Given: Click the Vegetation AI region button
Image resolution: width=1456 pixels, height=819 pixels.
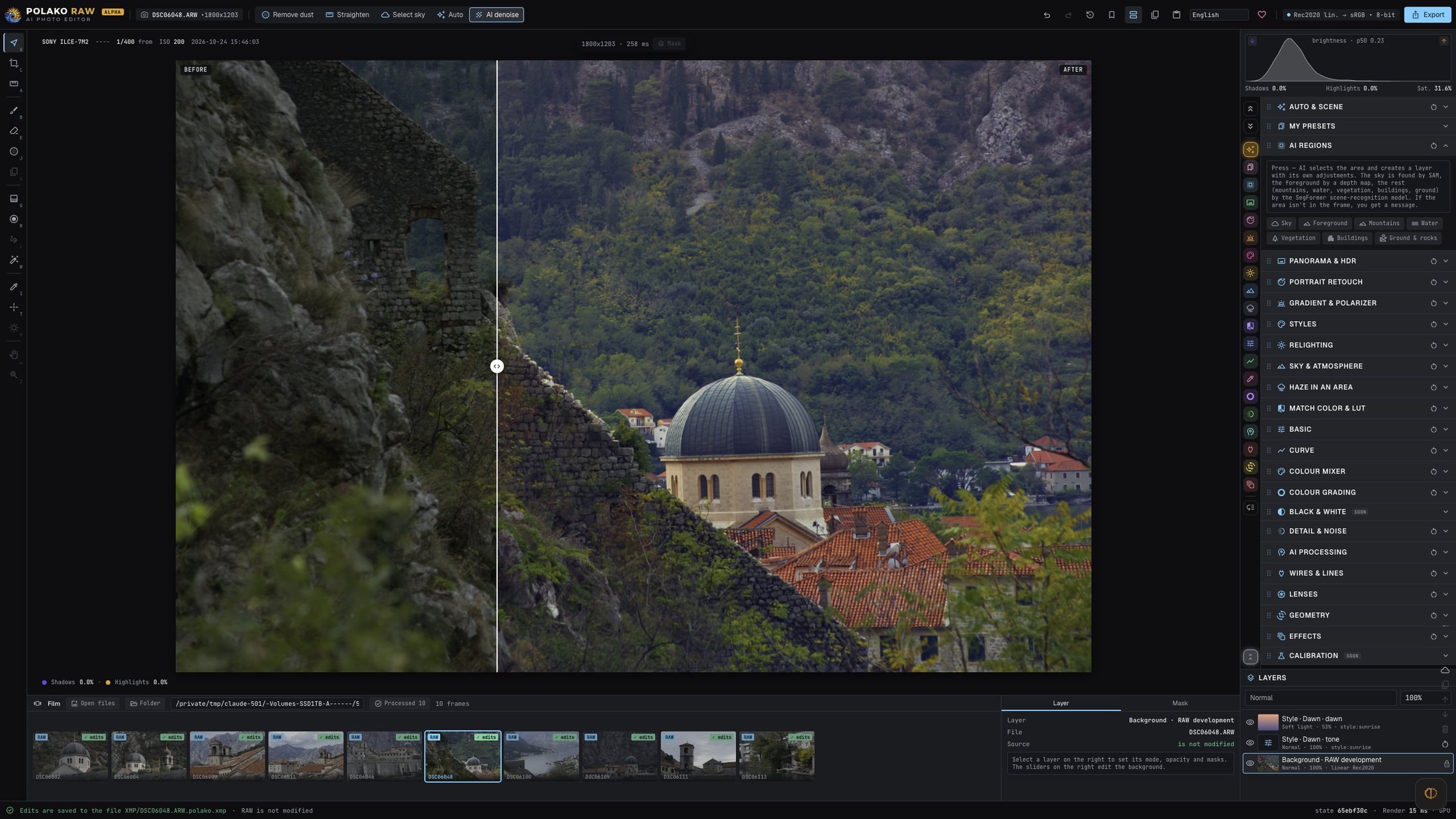Looking at the screenshot, I should click(x=1293, y=238).
